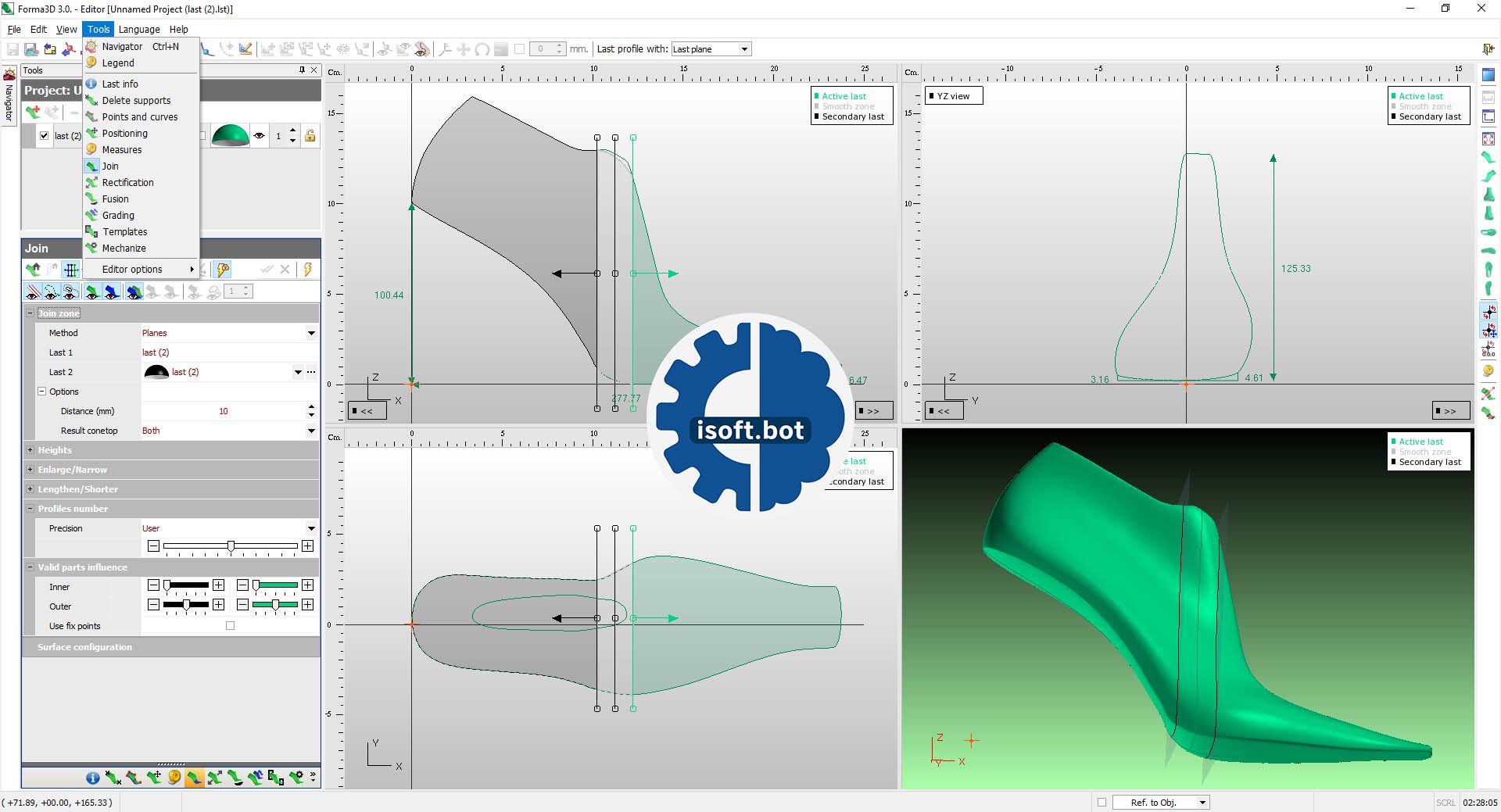The image size is (1501, 812).
Task: Select the Rectification tool in bottom toolbar
Action: click(214, 778)
